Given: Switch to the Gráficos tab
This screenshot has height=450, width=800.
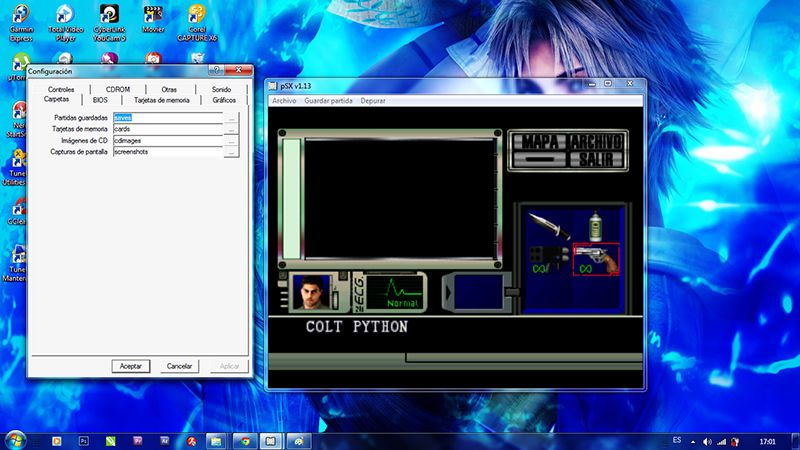Looking at the screenshot, I should click(x=224, y=101).
